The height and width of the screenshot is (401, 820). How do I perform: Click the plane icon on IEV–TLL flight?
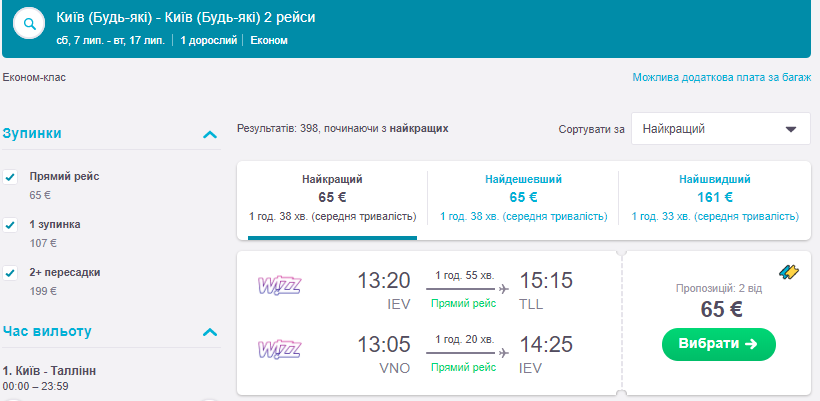pyautogui.click(x=503, y=289)
